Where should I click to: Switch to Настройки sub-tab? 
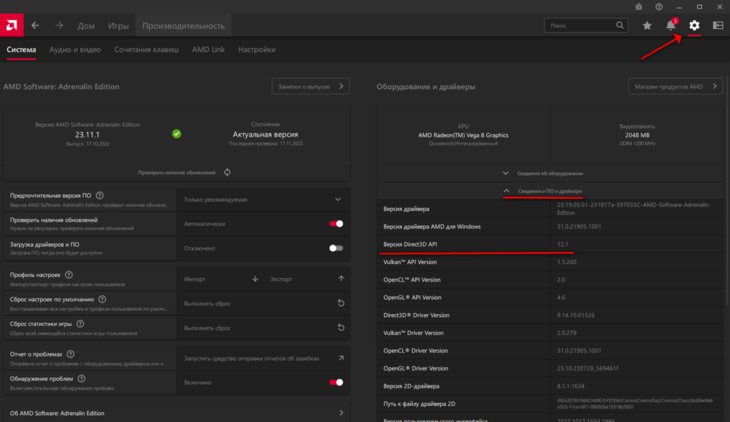[257, 49]
